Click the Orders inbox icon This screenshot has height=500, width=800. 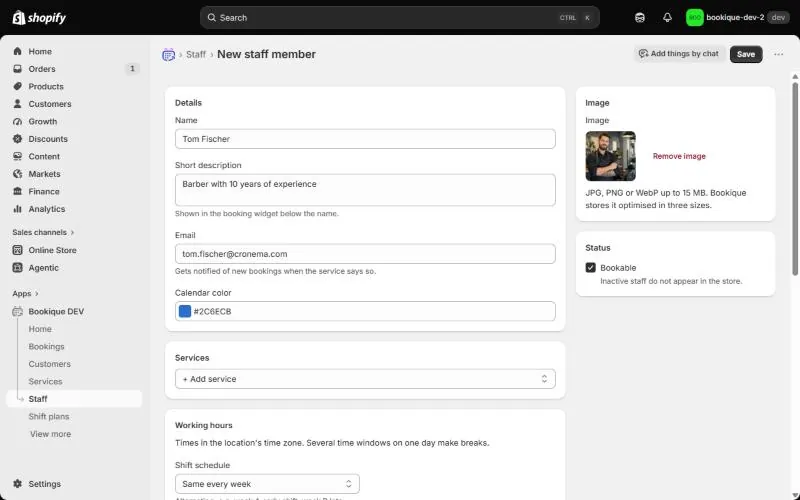point(18,69)
